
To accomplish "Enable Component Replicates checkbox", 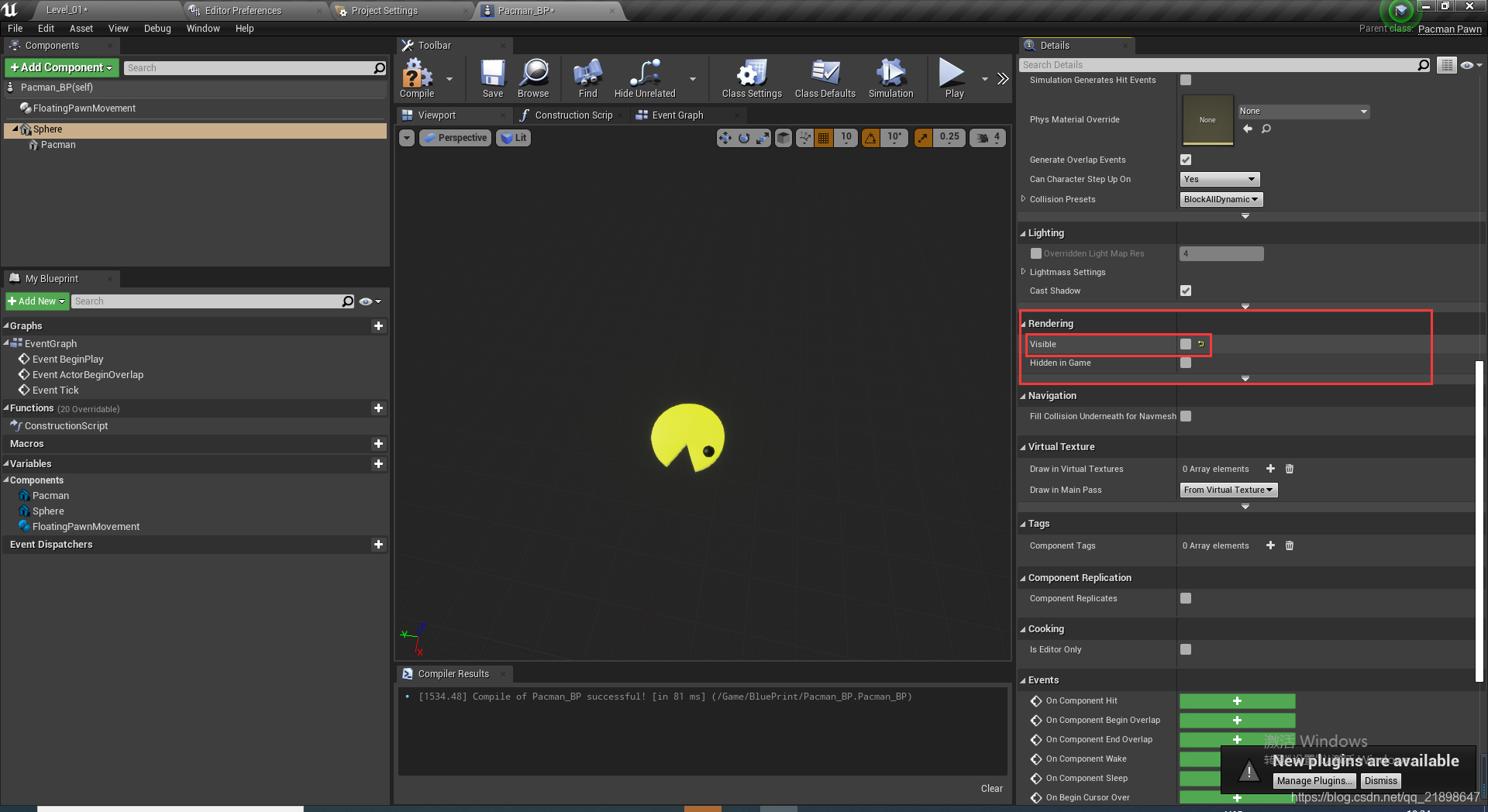I will (x=1186, y=598).
